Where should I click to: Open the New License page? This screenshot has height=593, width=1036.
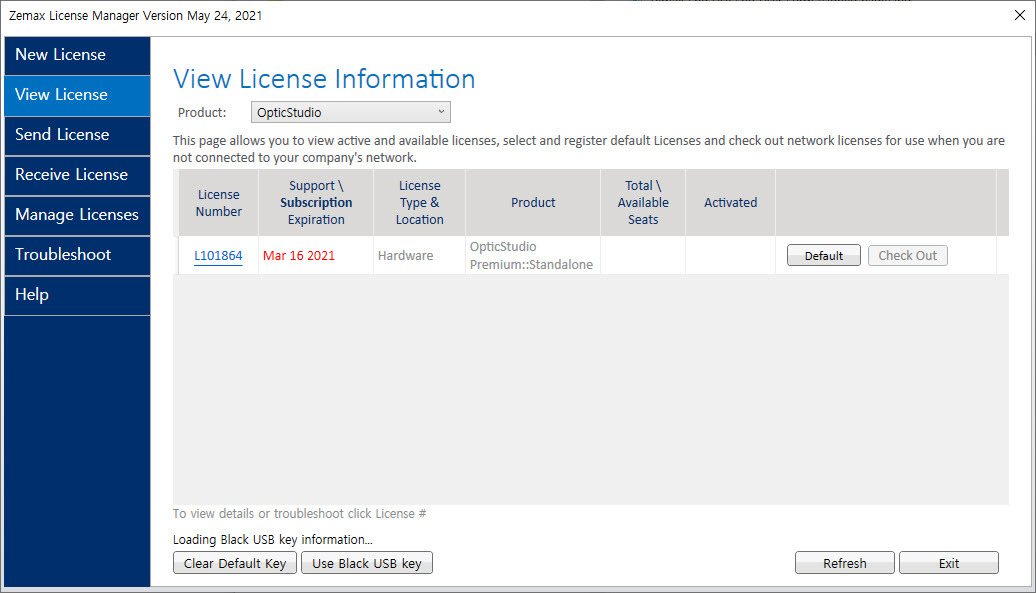tap(77, 55)
